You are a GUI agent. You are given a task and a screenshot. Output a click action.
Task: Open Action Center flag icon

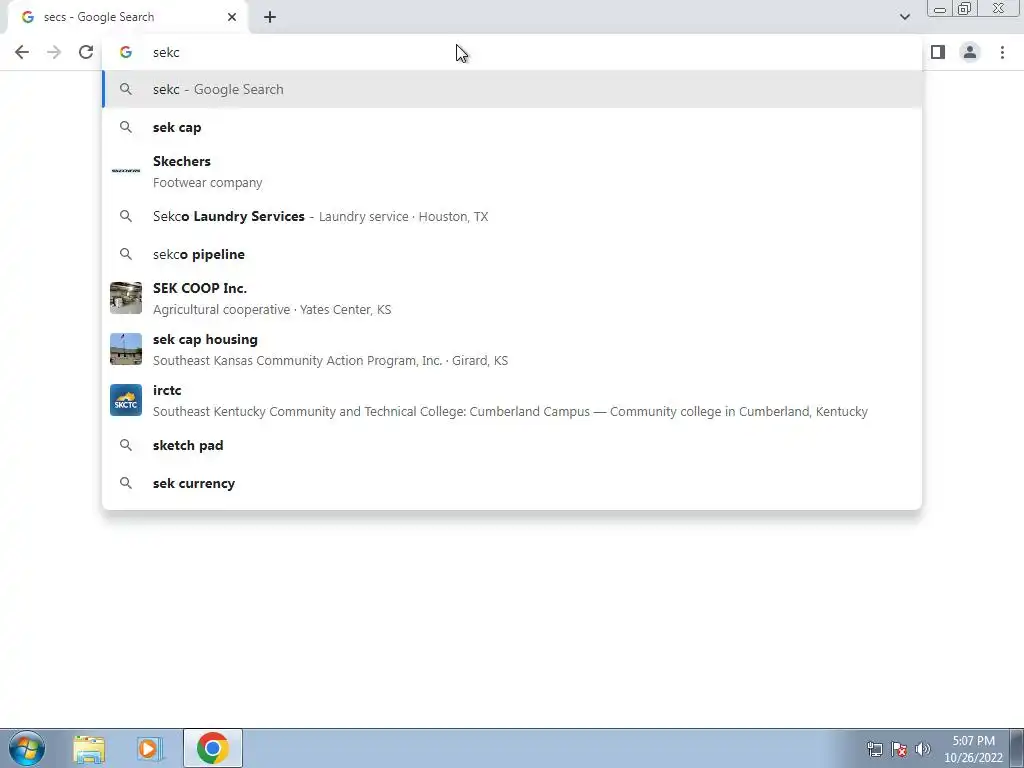click(899, 749)
